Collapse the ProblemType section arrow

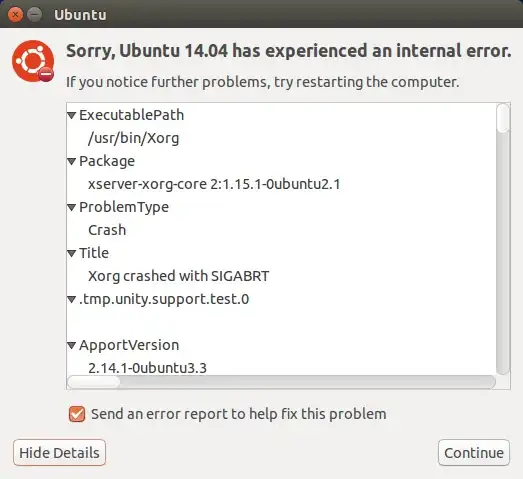[71, 207]
